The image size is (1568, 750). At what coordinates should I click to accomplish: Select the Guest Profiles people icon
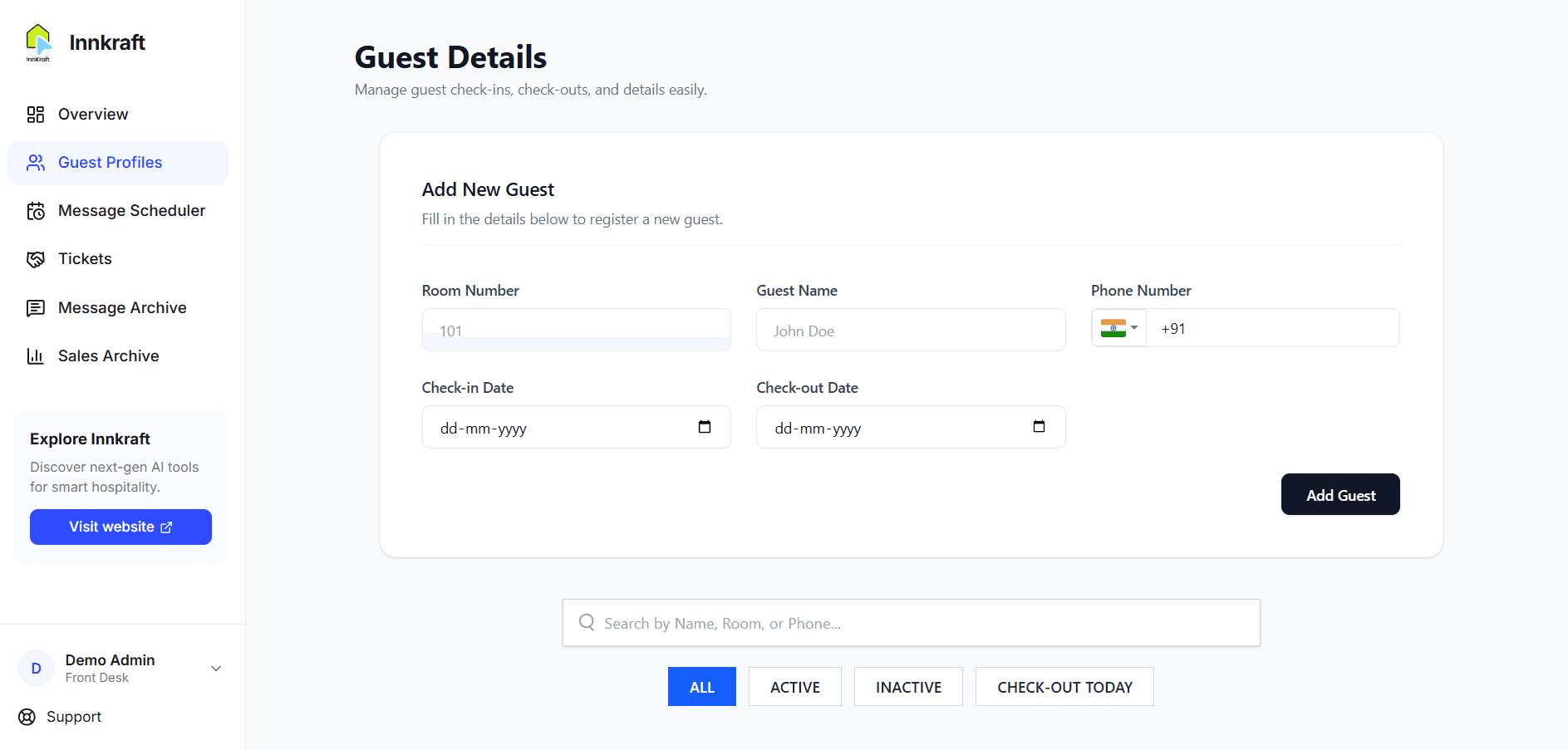click(x=35, y=163)
